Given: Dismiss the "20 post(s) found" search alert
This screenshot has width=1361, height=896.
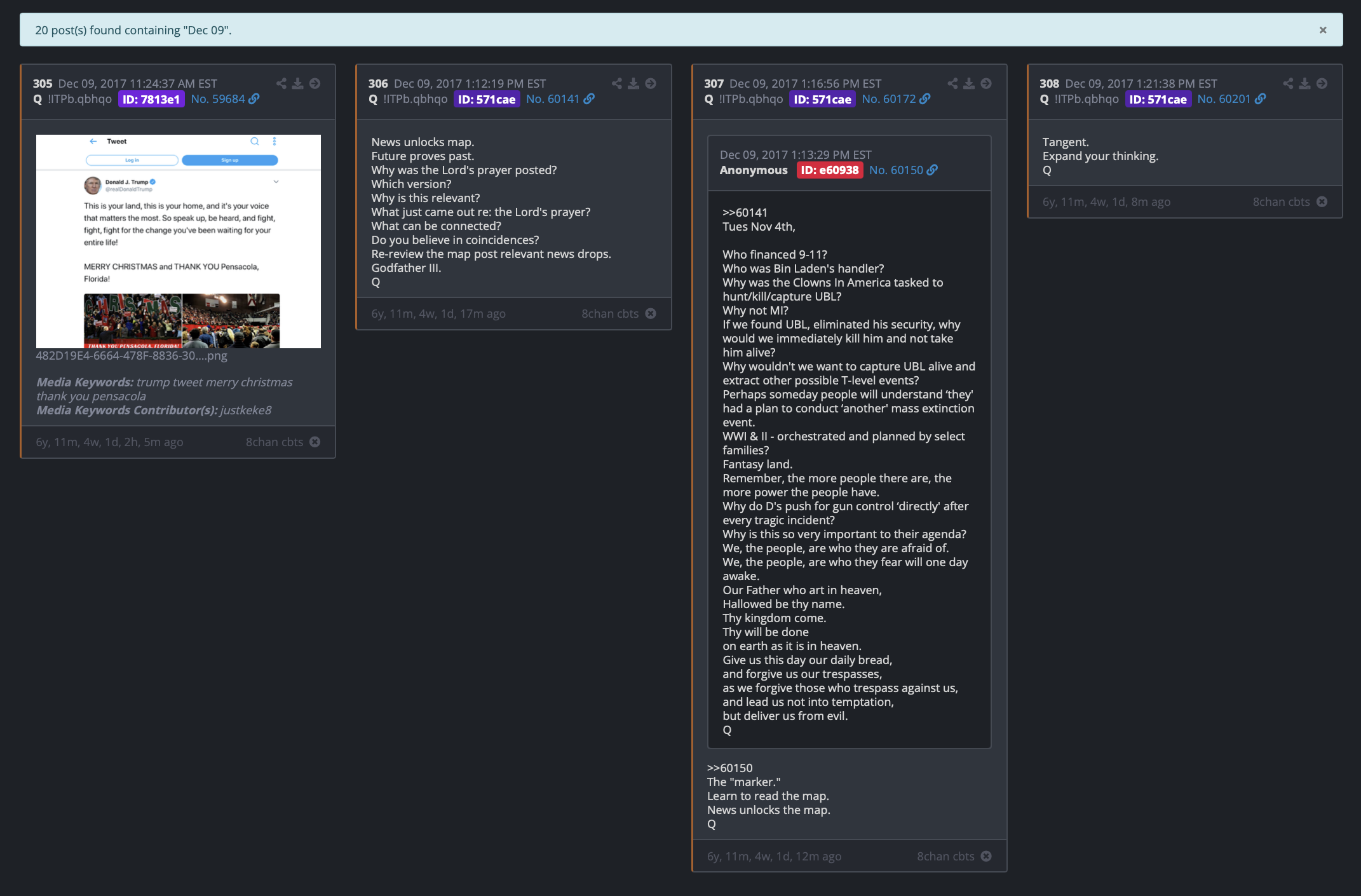Looking at the screenshot, I should tap(1323, 30).
